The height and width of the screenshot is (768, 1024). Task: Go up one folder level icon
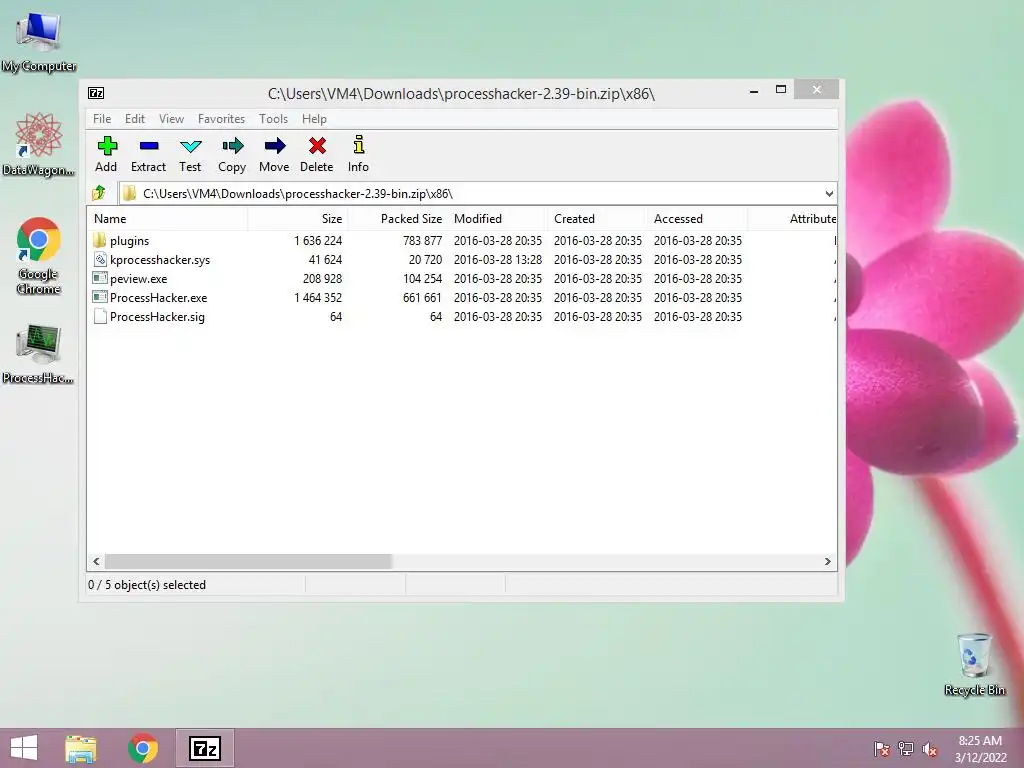pyautogui.click(x=99, y=193)
